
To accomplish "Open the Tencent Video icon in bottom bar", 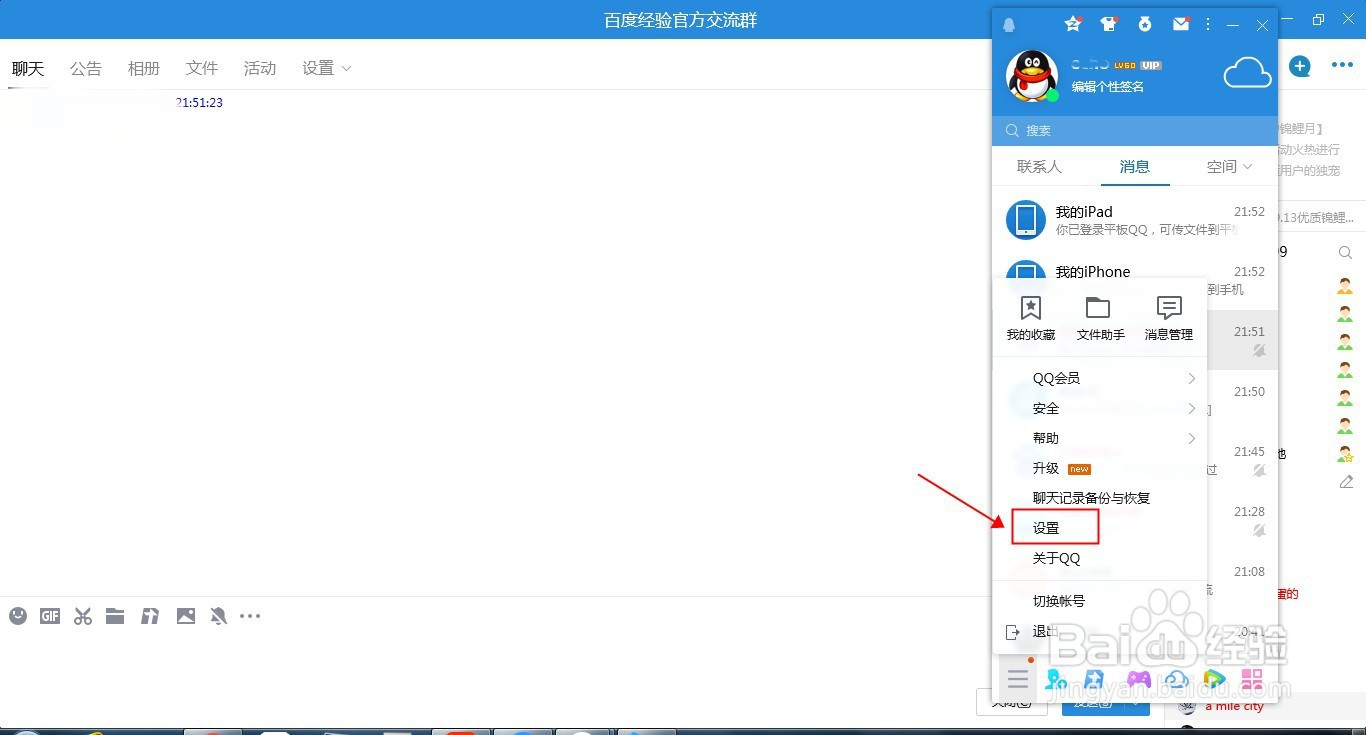I will [1214, 681].
